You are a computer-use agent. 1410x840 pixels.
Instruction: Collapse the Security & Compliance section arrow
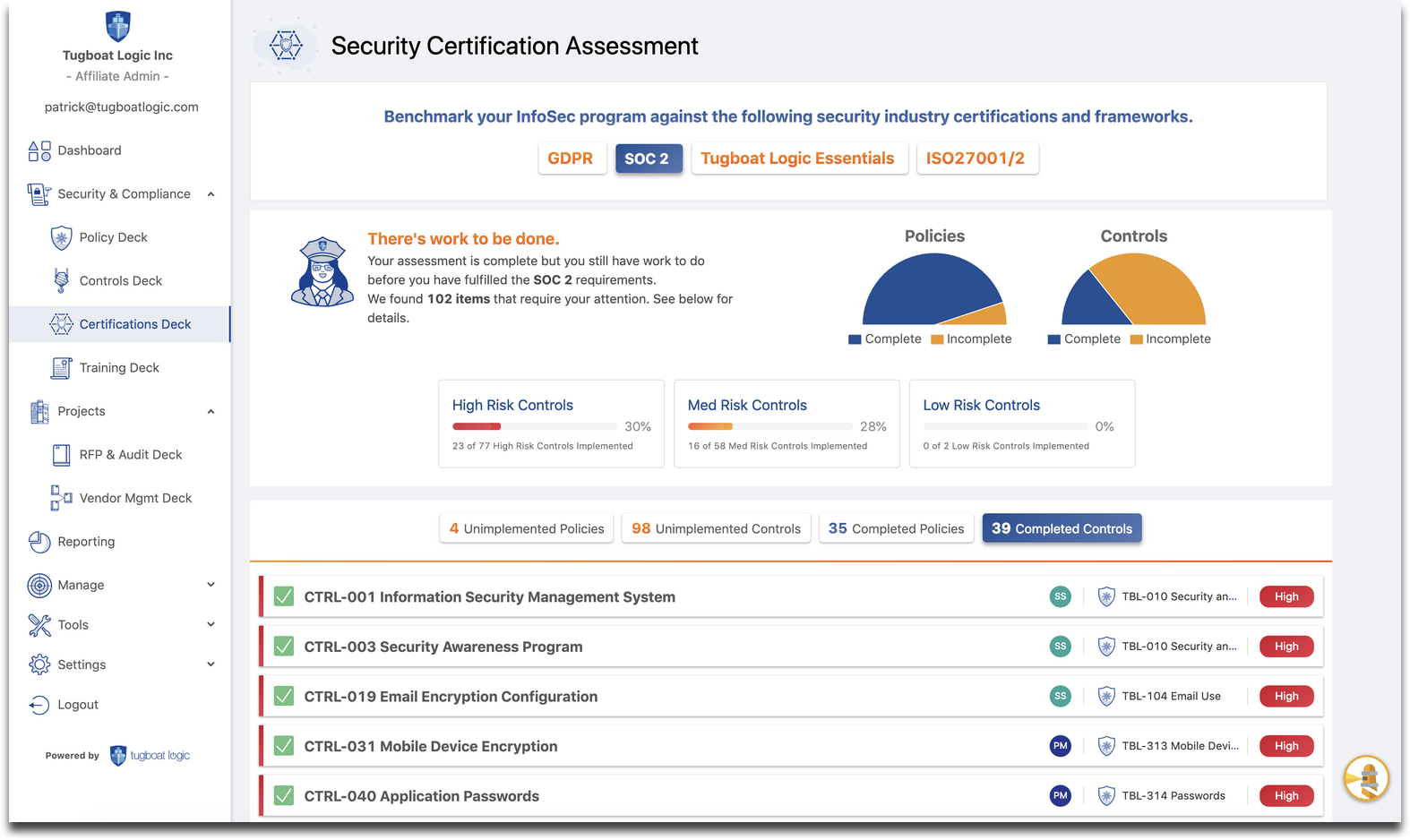pyautogui.click(x=211, y=194)
